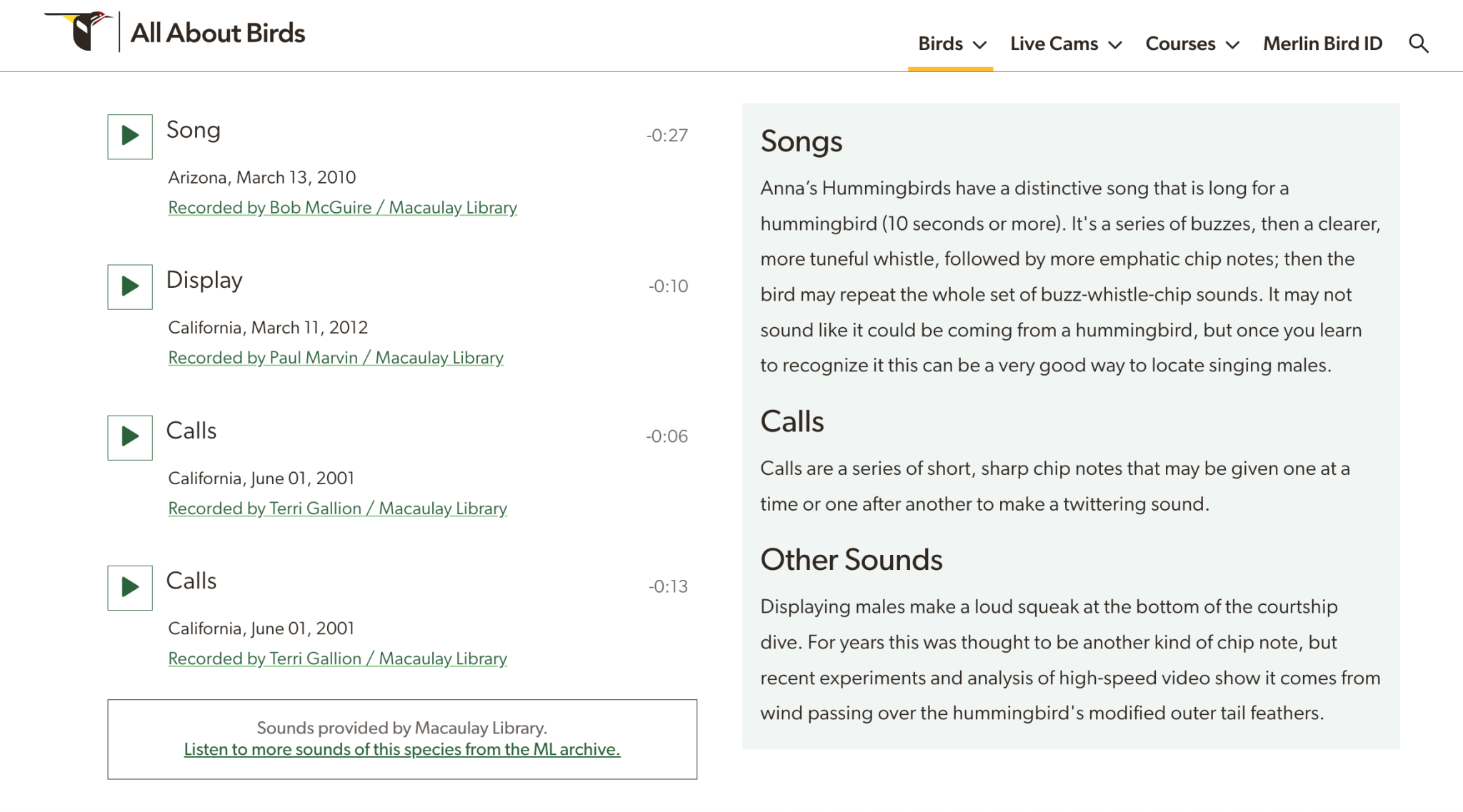Play the first Calls recording (0:06)
Screen dimensions: 1463x812
click(x=129, y=437)
